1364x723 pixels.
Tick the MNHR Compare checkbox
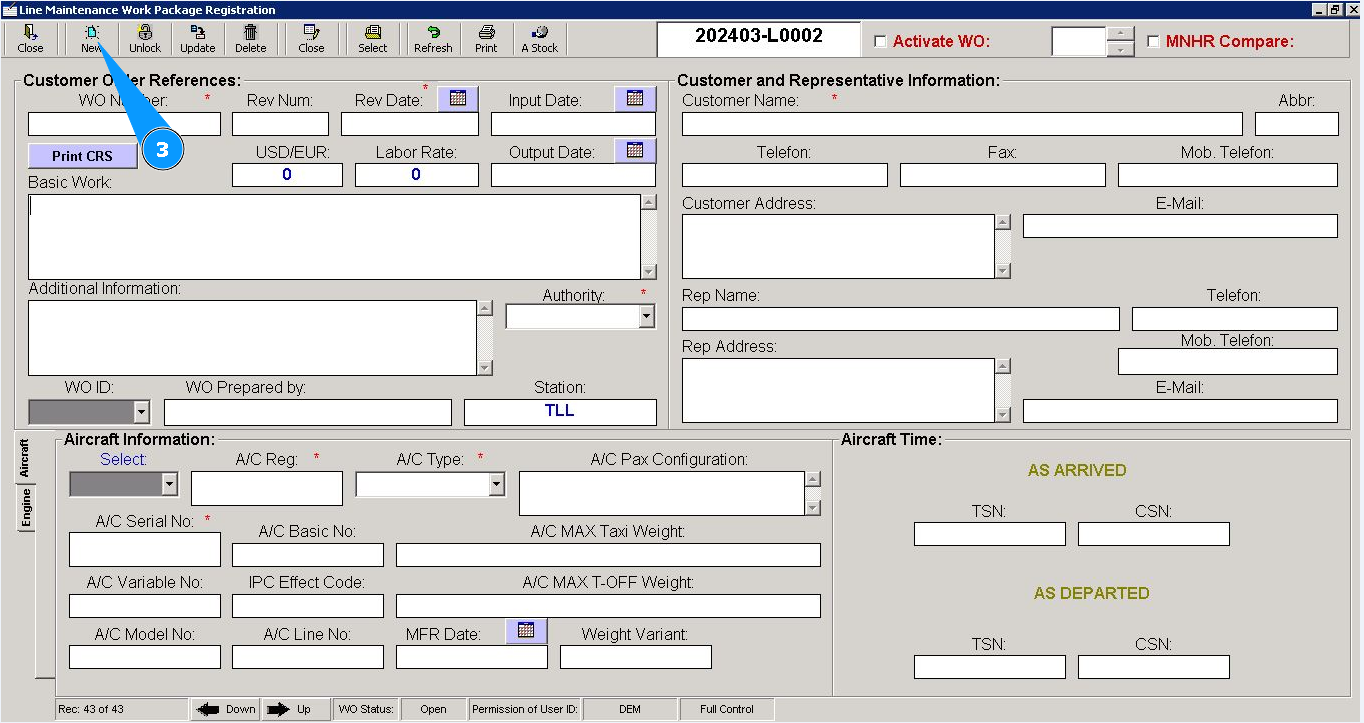[x=1153, y=42]
